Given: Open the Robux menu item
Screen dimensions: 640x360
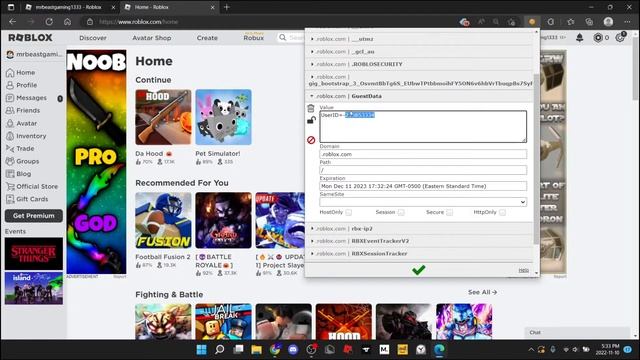Looking at the screenshot, I should pos(253,38).
